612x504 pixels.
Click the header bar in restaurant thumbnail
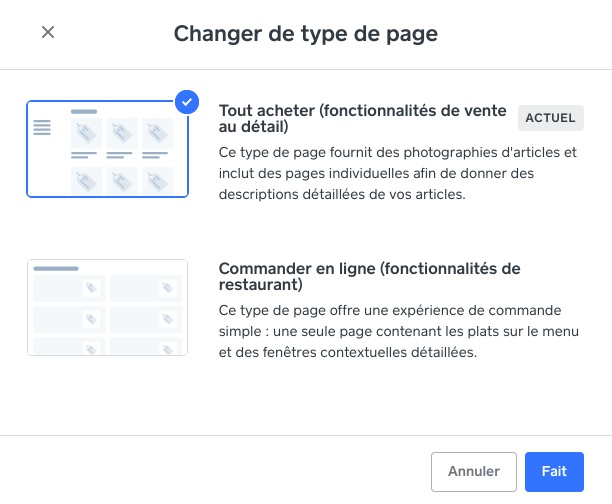click(56, 268)
